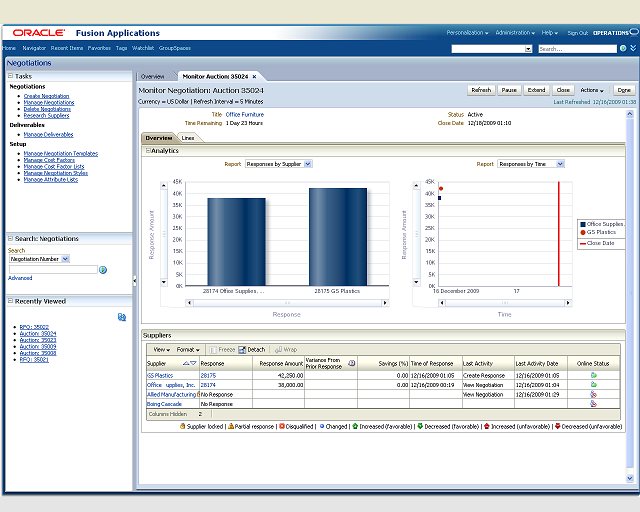Click online status icon for GS Plastics

click(593, 375)
